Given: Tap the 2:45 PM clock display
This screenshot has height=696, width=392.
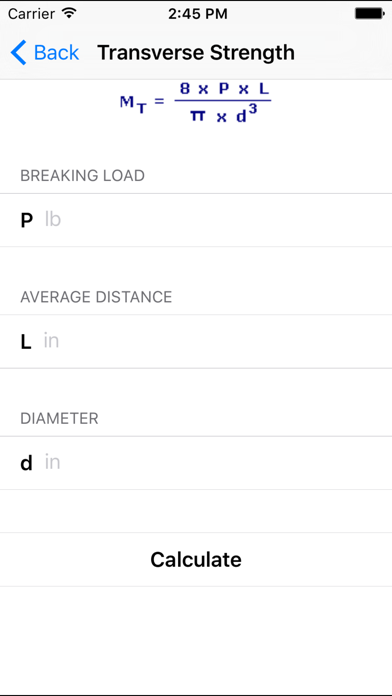Looking at the screenshot, I should point(198,14).
